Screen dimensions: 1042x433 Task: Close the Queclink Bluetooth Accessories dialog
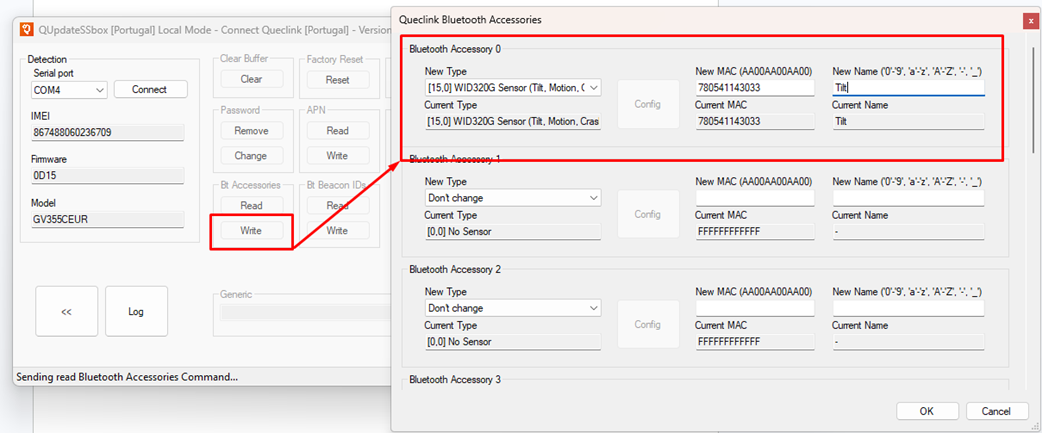(x=1029, y=20)
